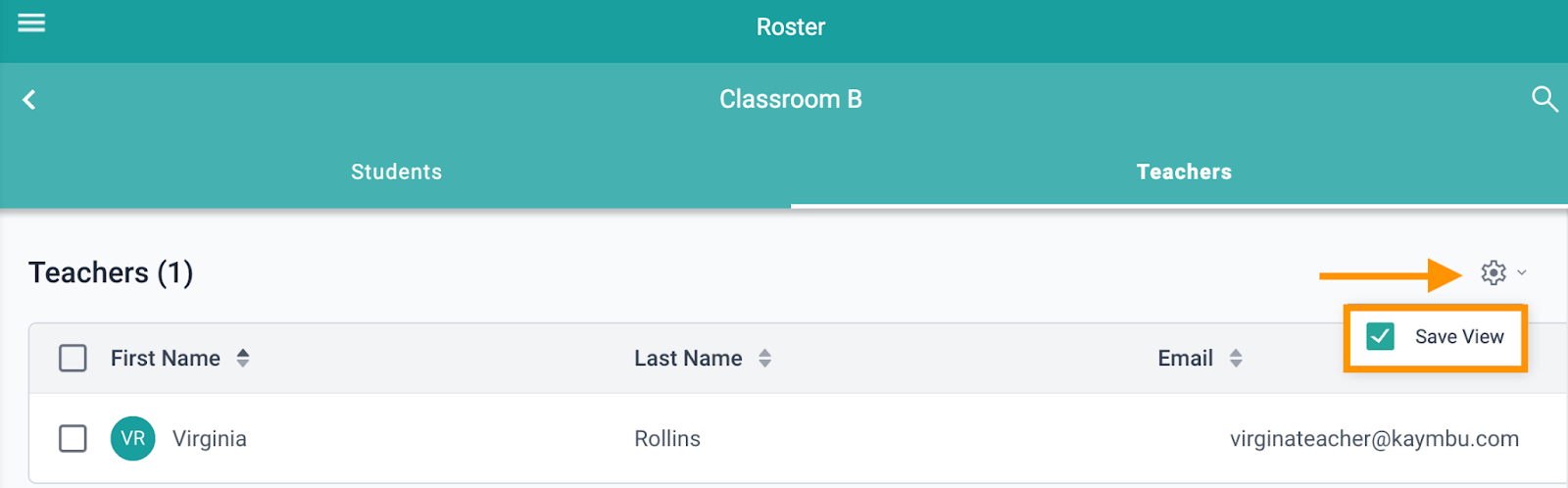Switch to the Students tab
The height and width of the screenshot is (488, 1568).
point(396,171)
